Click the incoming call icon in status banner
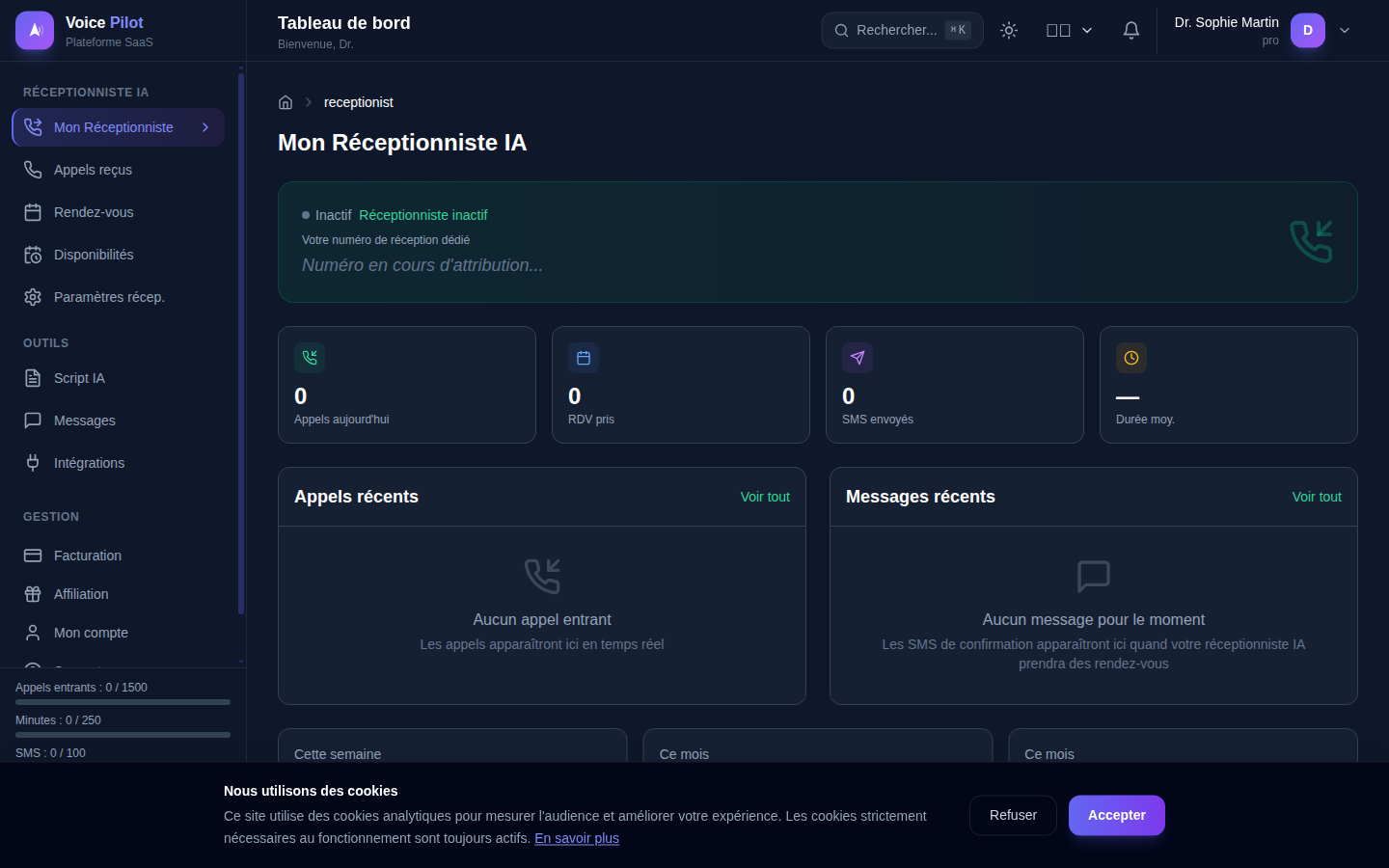1389x868 pixels. (1312, 241)
